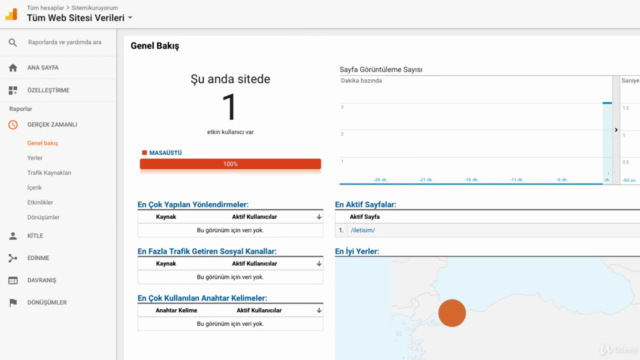This screenshot has width=640, height=360.
Task: Select Yerler submenu item
Action: point(35,158)
